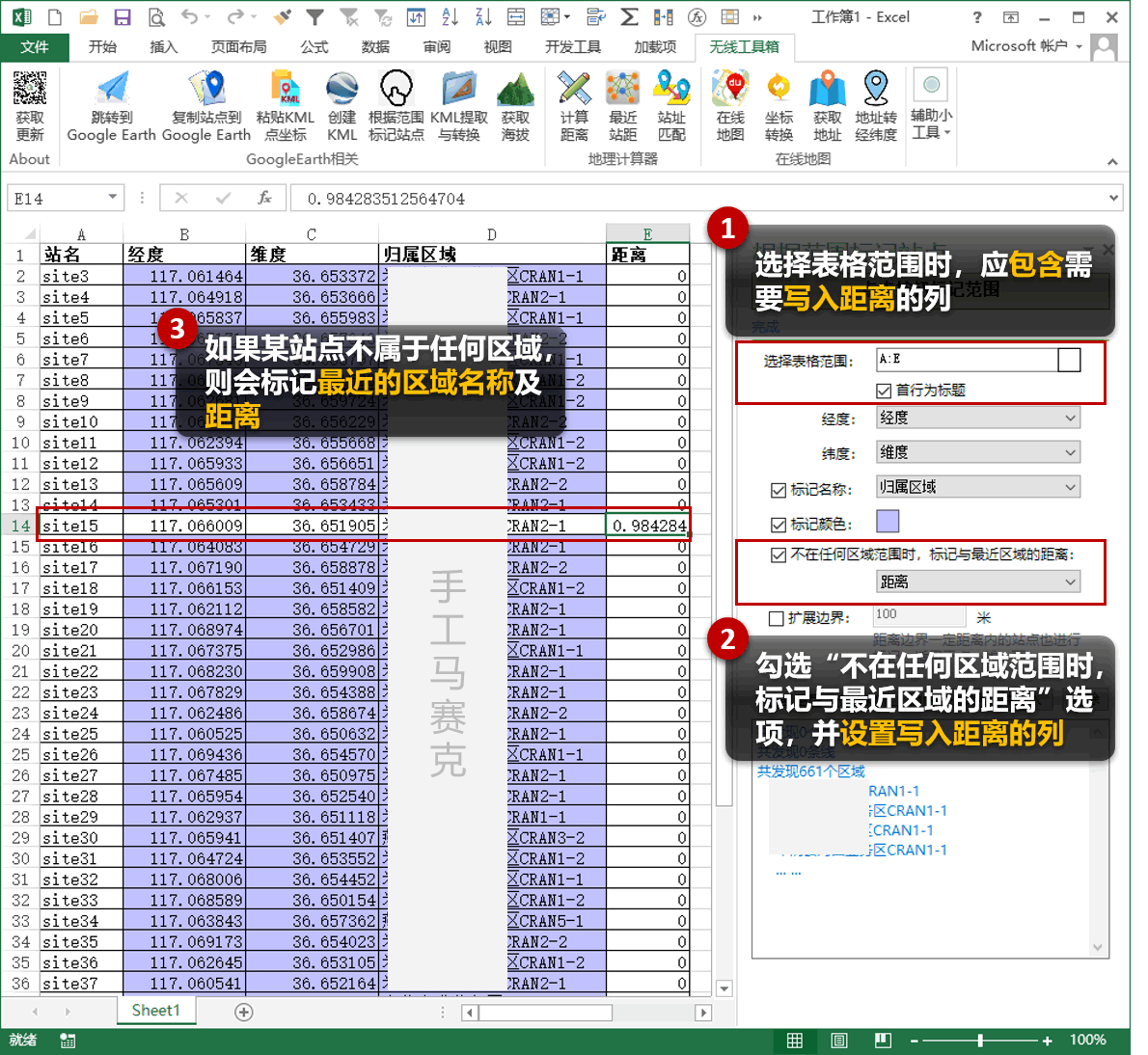The height and width of the screenshot is (1055, 1148).
Task: Click the Sort A to Z icon
Action: (x=450, y=16)
